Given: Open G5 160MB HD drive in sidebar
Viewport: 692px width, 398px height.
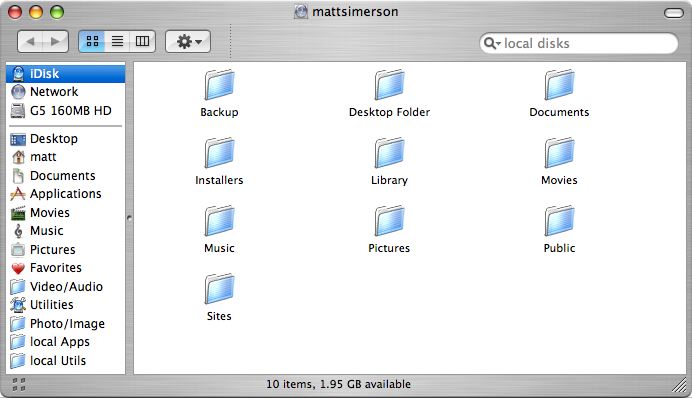Looking at the screenshot, I should (66, 110).
